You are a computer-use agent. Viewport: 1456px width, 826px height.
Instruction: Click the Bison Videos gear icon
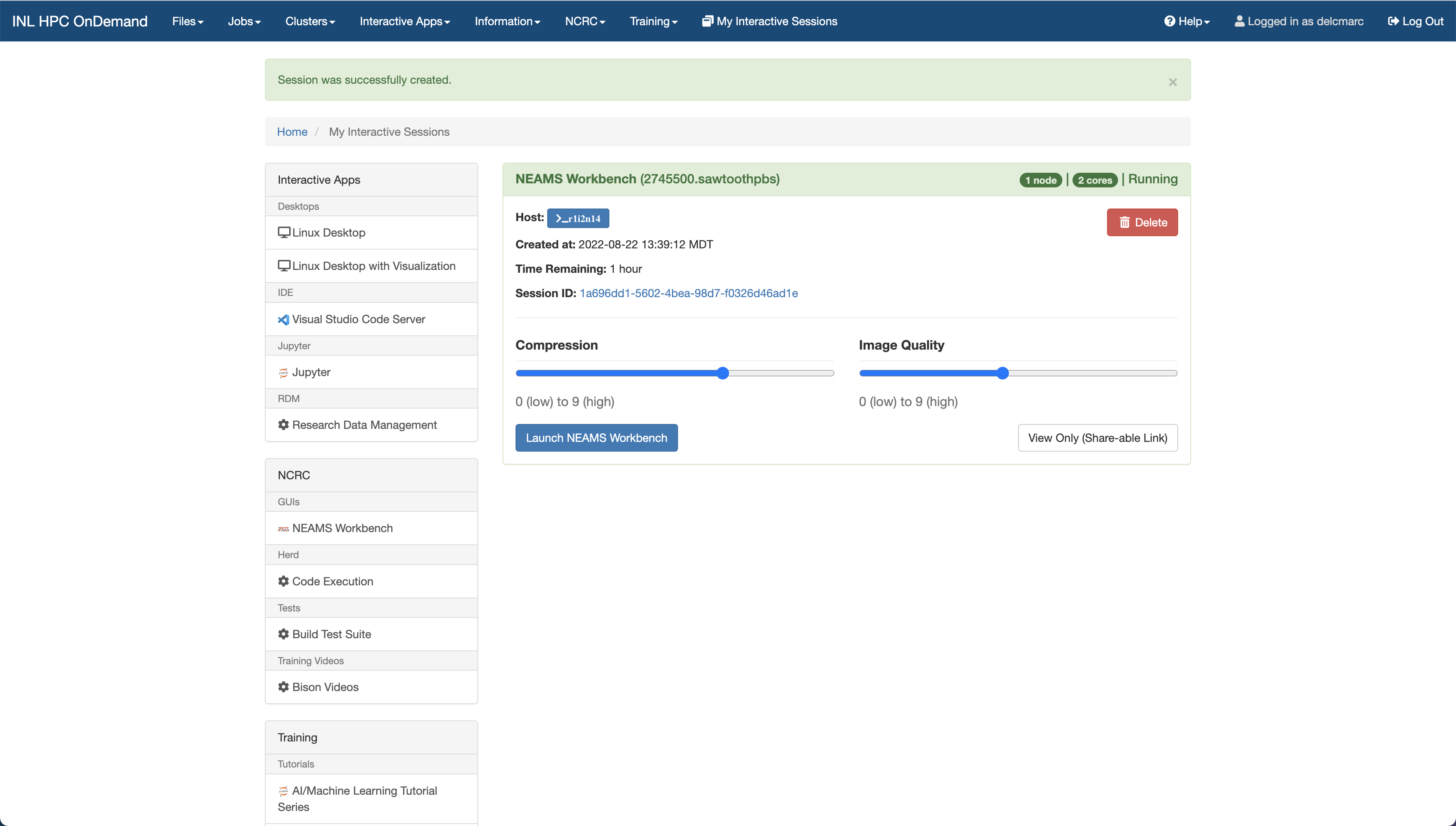coord(284,687)
